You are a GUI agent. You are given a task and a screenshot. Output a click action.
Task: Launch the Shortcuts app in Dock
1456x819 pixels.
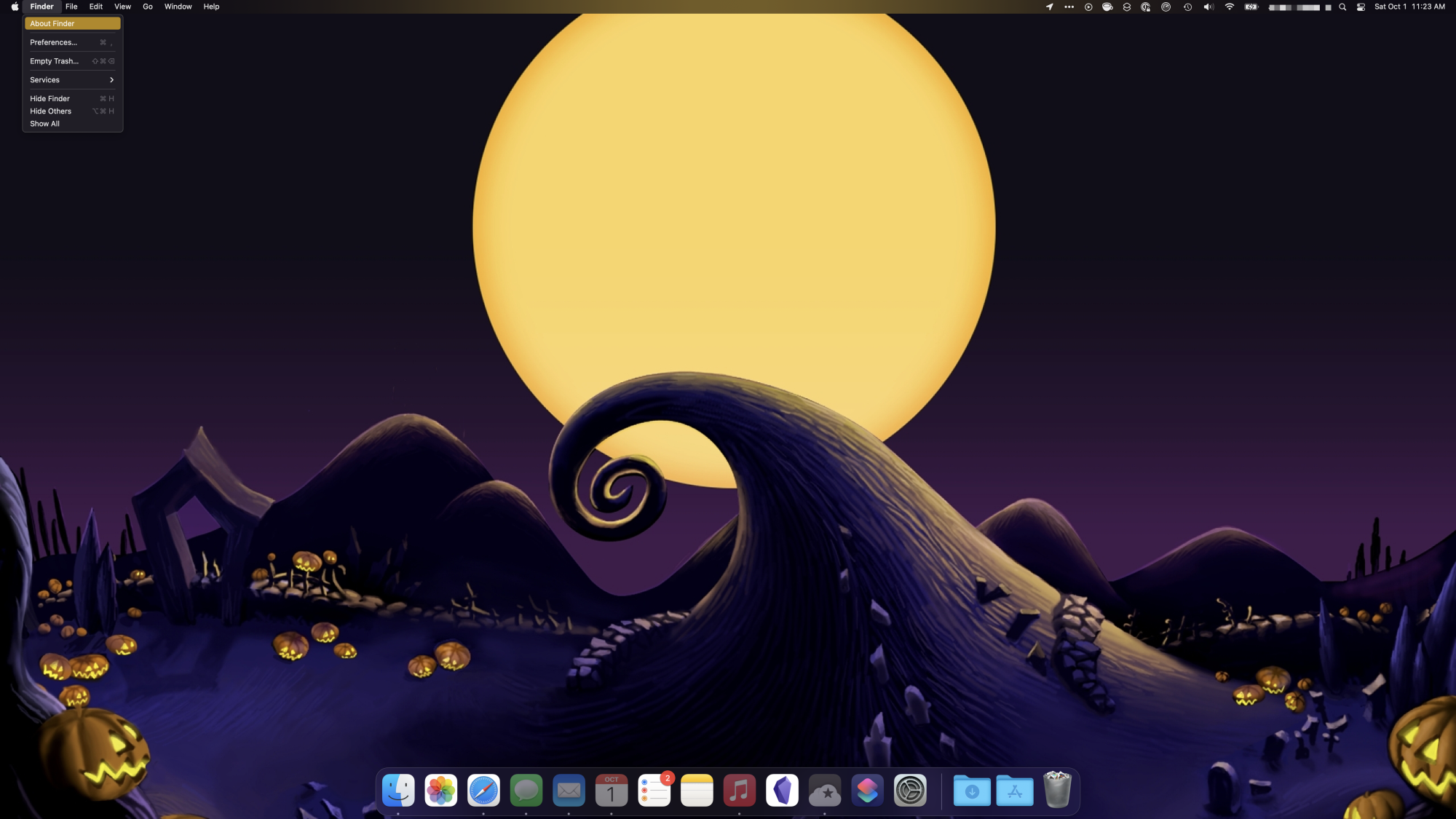pyautogui.click(x=867, y=791)
